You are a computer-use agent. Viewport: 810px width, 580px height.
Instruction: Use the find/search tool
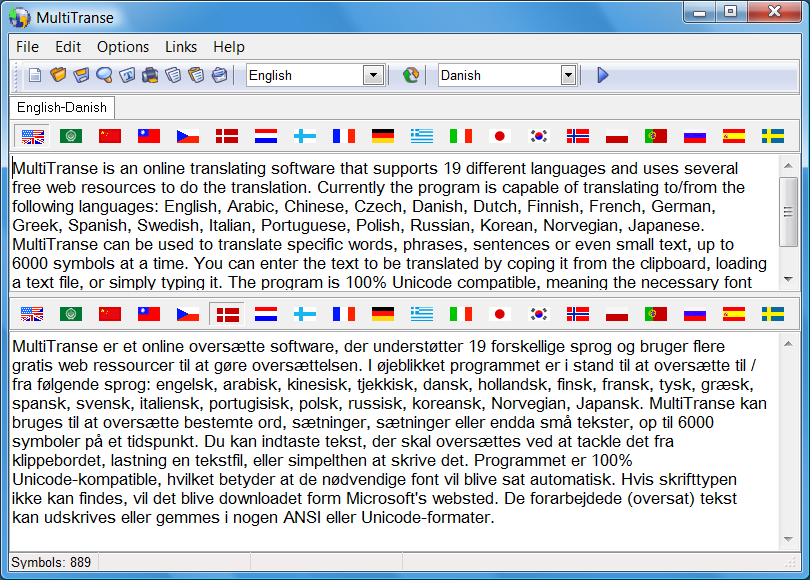104,75
